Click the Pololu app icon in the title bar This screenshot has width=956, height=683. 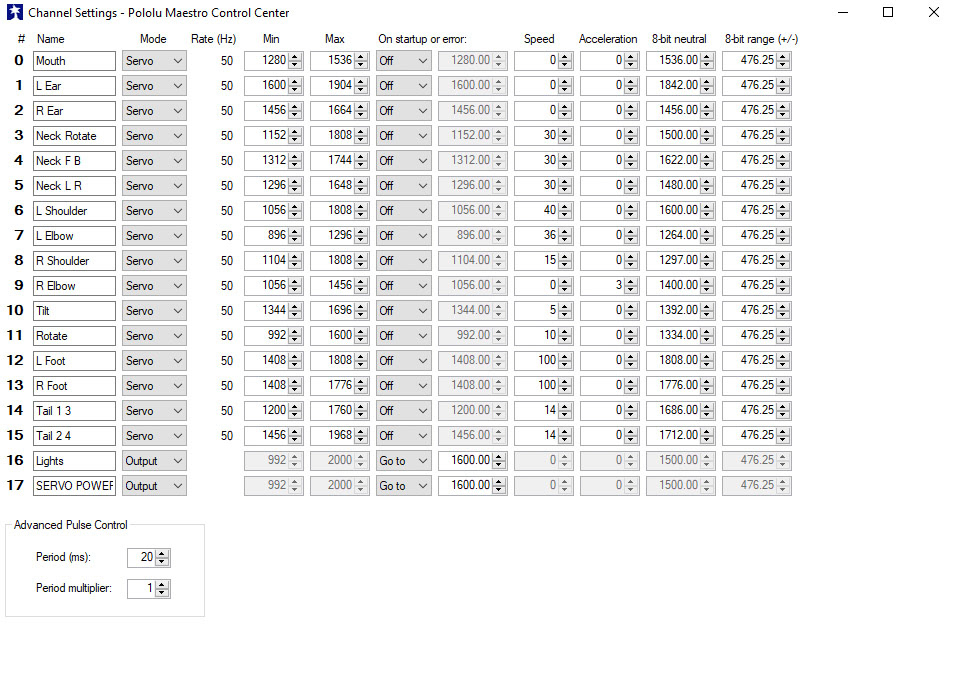click(15, 12)
